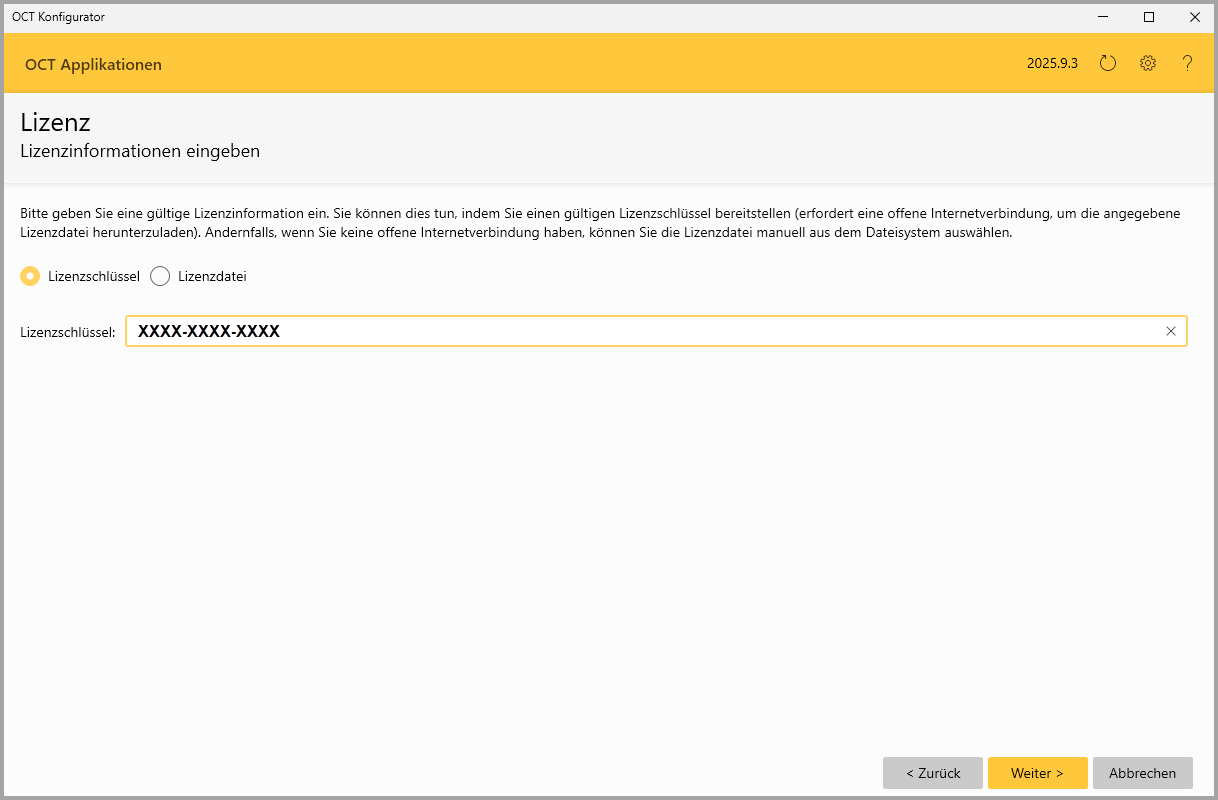Click the Lizenzinformationen eingeben subtitle
Viewport: 1218px width, 800px height.
click(140, 151)
